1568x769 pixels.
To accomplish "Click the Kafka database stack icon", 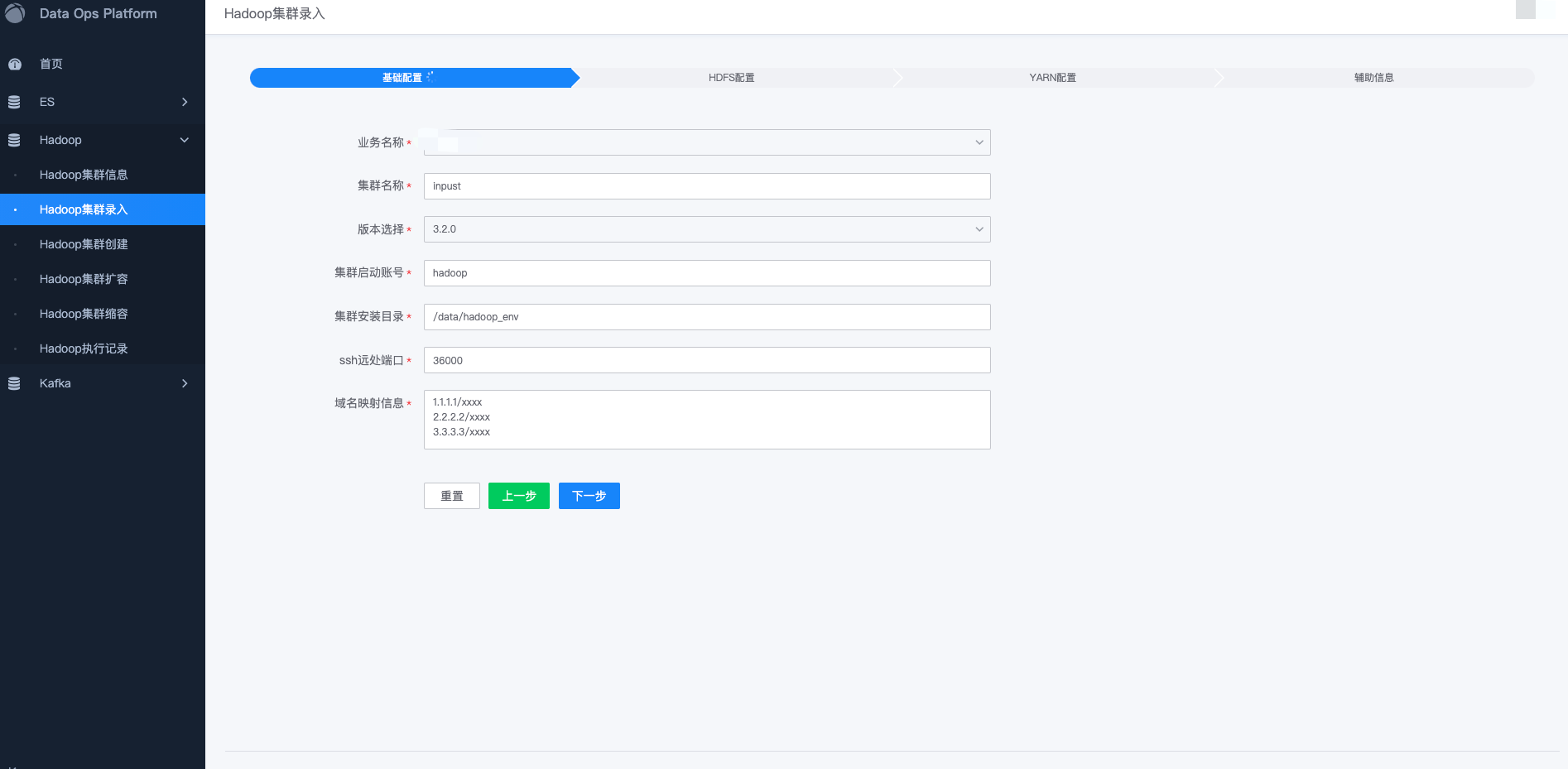I will [x=14, y=383].
